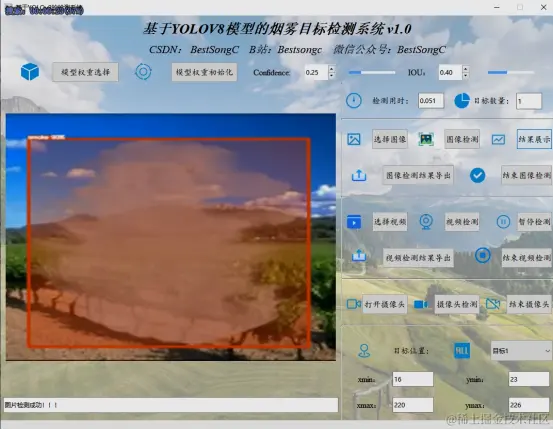Image resolution: width=554 pixels, height=430 pixels.
Task: Click the solid blue camera icon
Action: pos(421,304)
